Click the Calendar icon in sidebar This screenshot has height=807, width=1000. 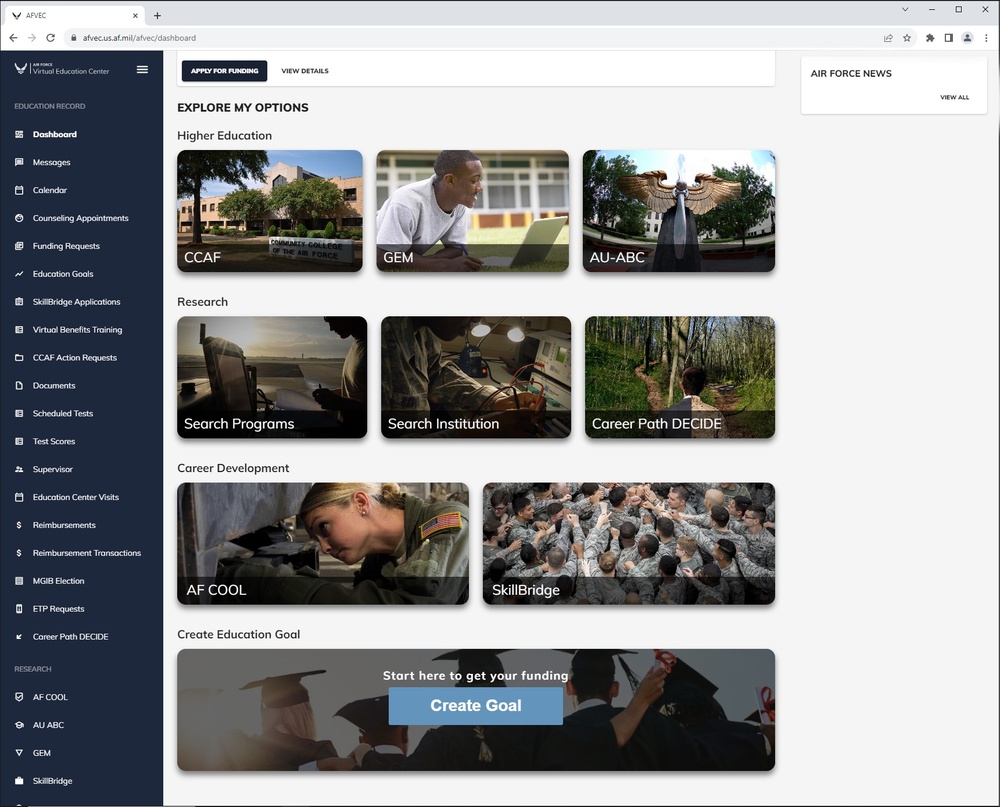(19, 190)
